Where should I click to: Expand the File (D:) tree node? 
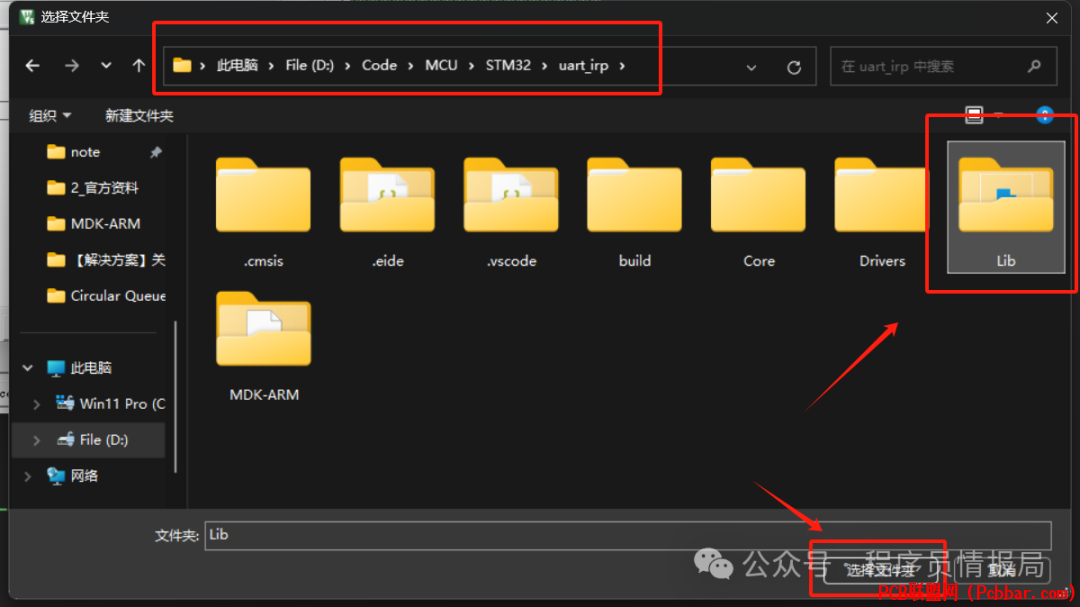click(37, 440)
